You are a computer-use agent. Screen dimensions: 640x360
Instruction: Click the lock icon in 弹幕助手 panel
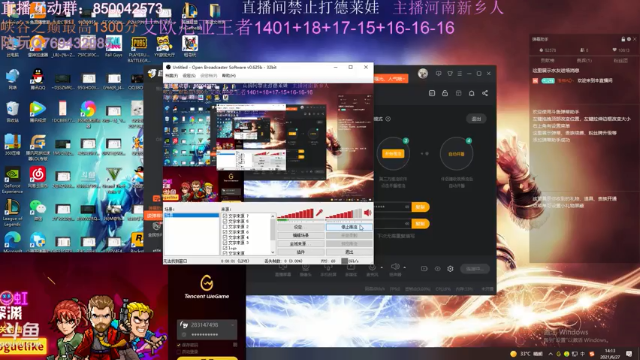pos(623,39)
